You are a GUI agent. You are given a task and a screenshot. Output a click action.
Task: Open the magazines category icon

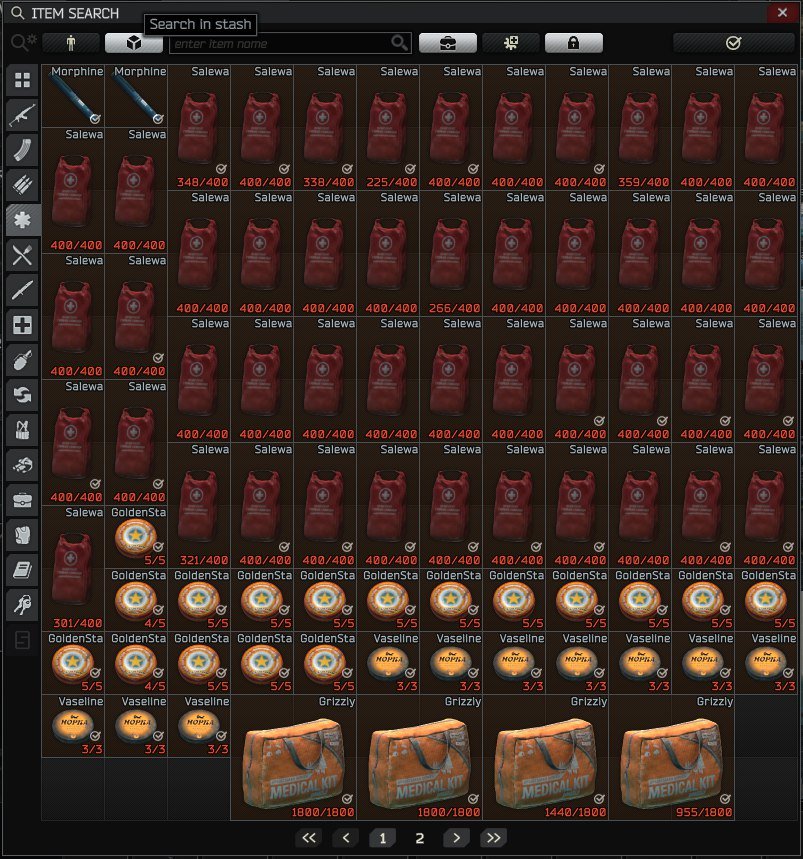22,150
